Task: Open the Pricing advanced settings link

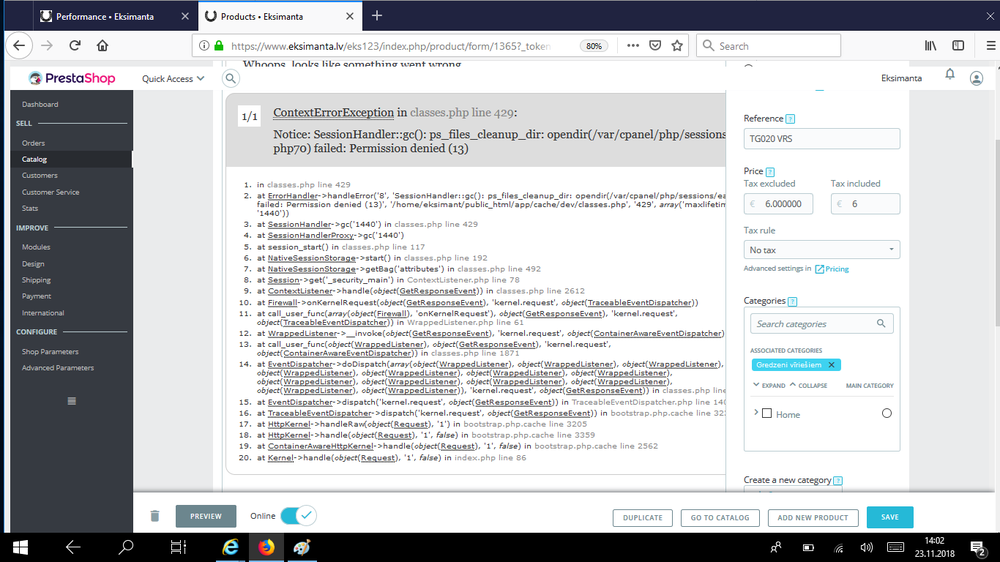Action: point(832,269)
